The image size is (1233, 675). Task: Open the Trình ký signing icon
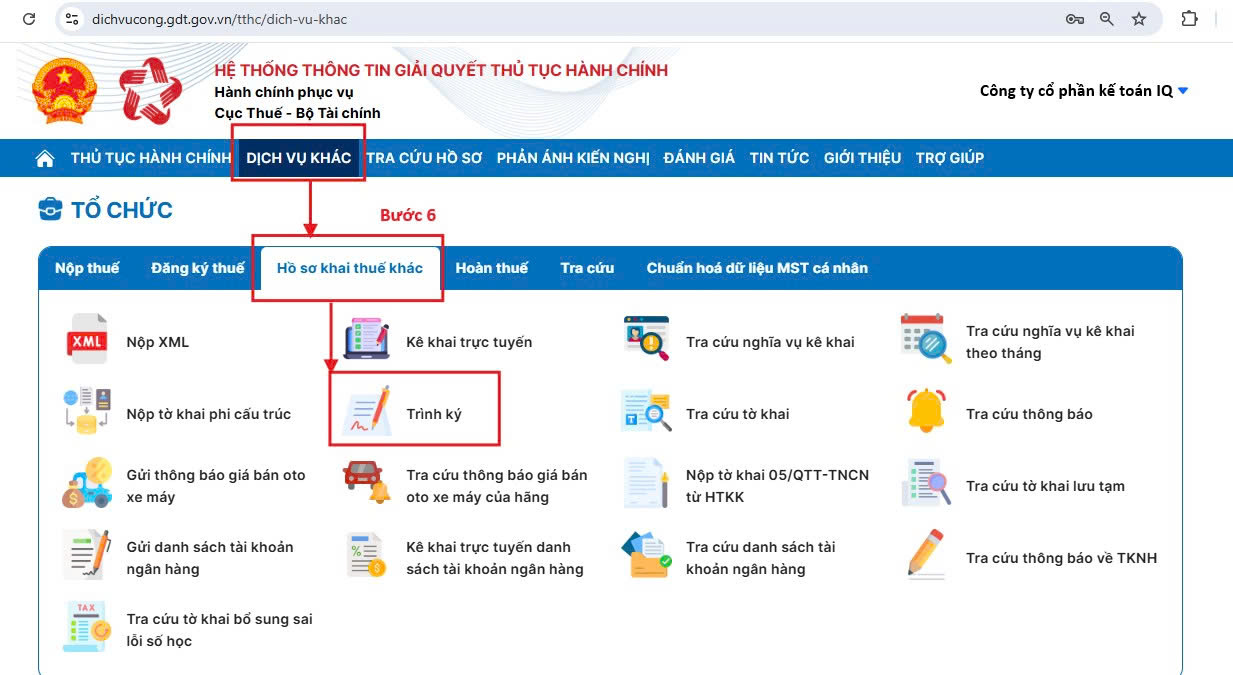point(366,411)
